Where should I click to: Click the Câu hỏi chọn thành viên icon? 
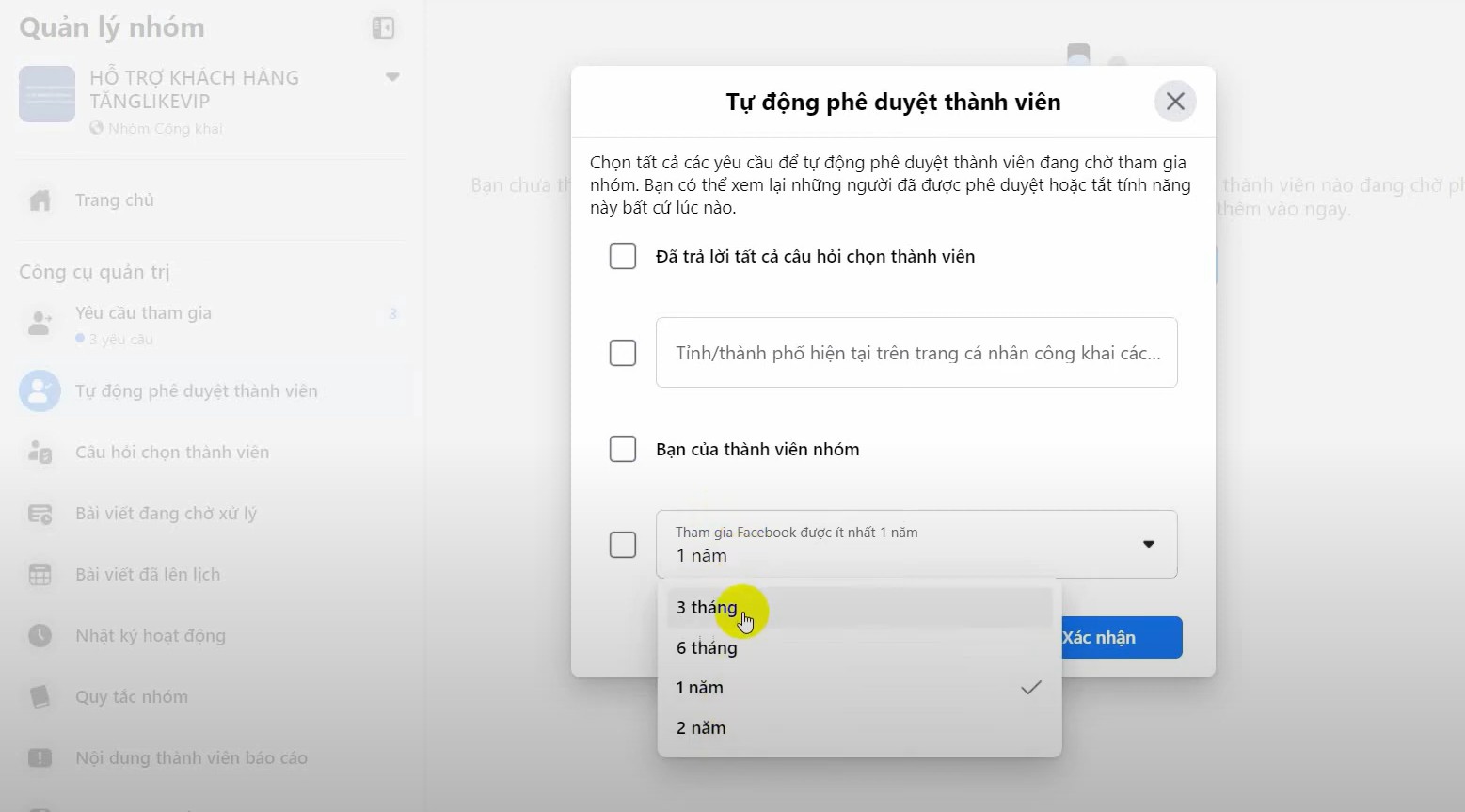[40, 453]
